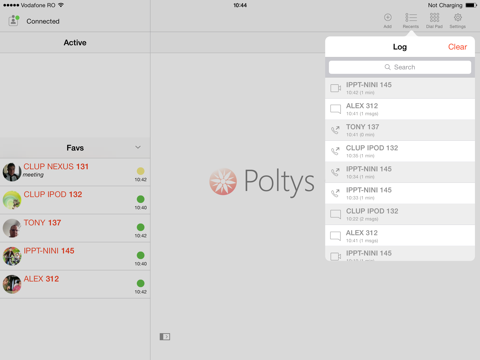Tap the Connected user status icon
The height and width of the screenshot is (360, 480).
pyautogui.click(x=13, y=21)
